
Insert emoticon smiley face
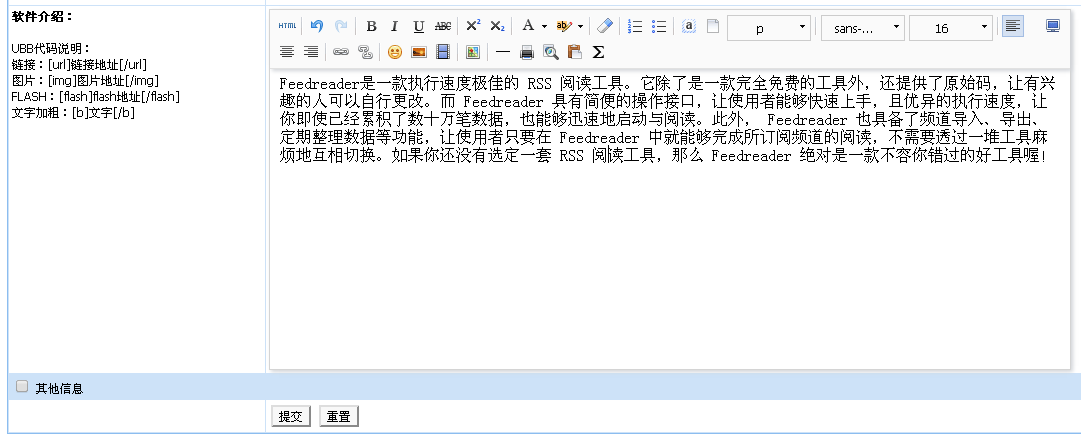pos(395,52)
